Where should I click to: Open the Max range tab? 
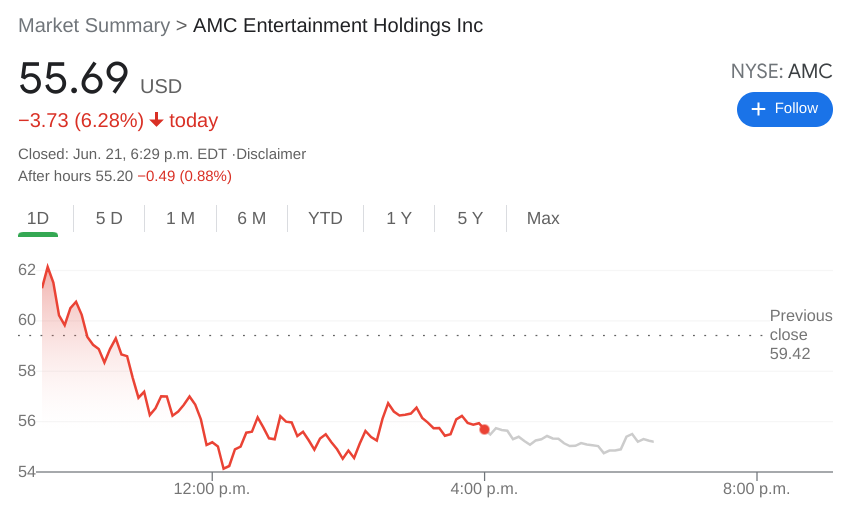(x=543, y=218)
